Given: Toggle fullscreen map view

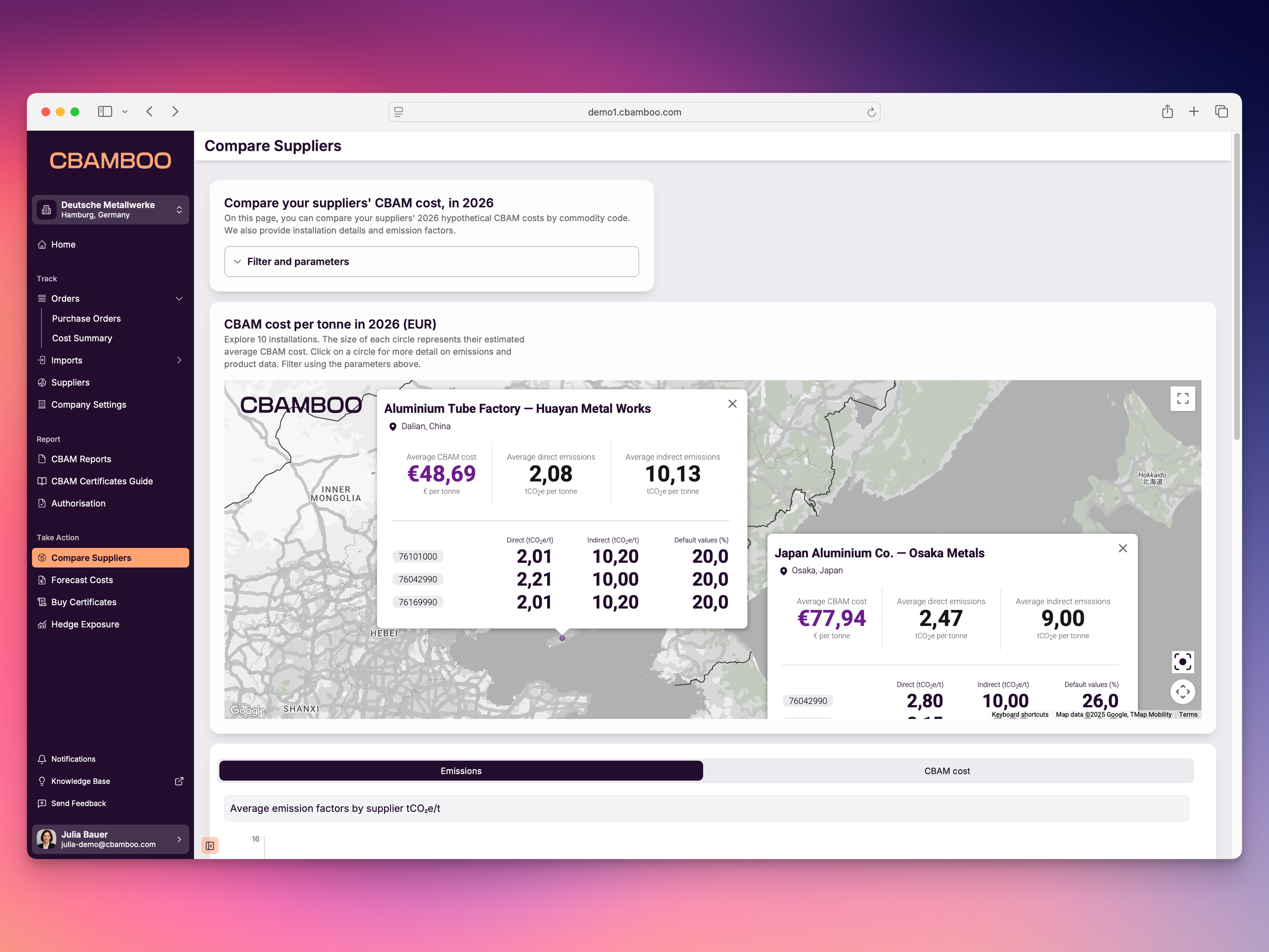Looking at the screenshot, I should [1182, 398].
